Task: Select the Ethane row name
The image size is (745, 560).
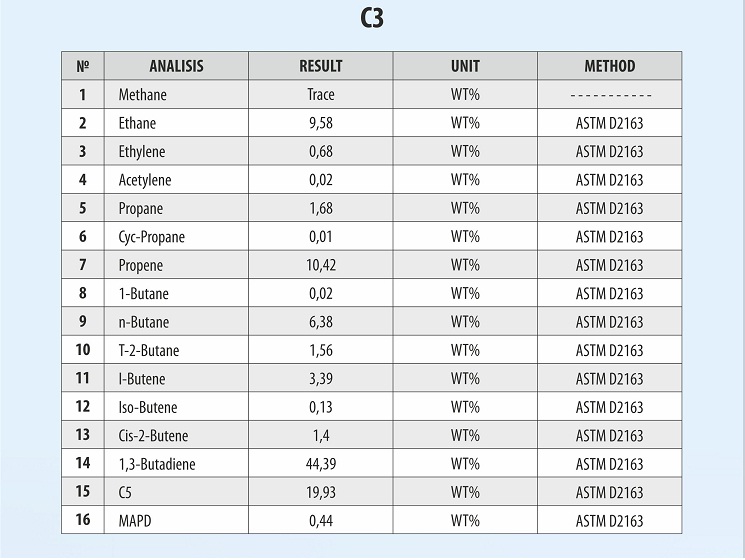Action: click(x=137, y=123)
